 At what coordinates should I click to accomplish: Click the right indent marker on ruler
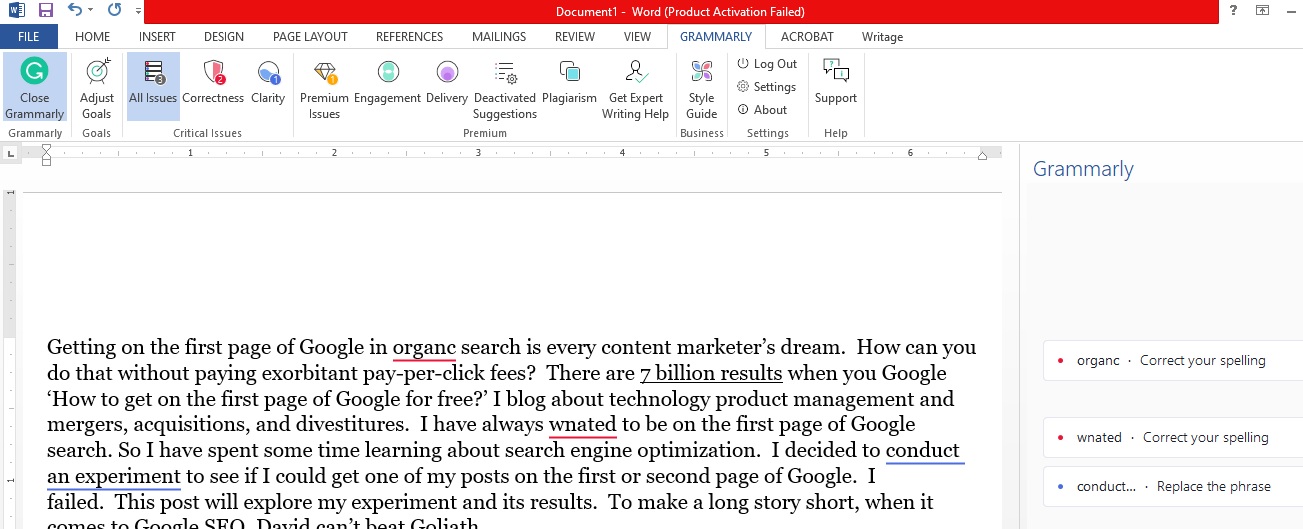[982, 155]
